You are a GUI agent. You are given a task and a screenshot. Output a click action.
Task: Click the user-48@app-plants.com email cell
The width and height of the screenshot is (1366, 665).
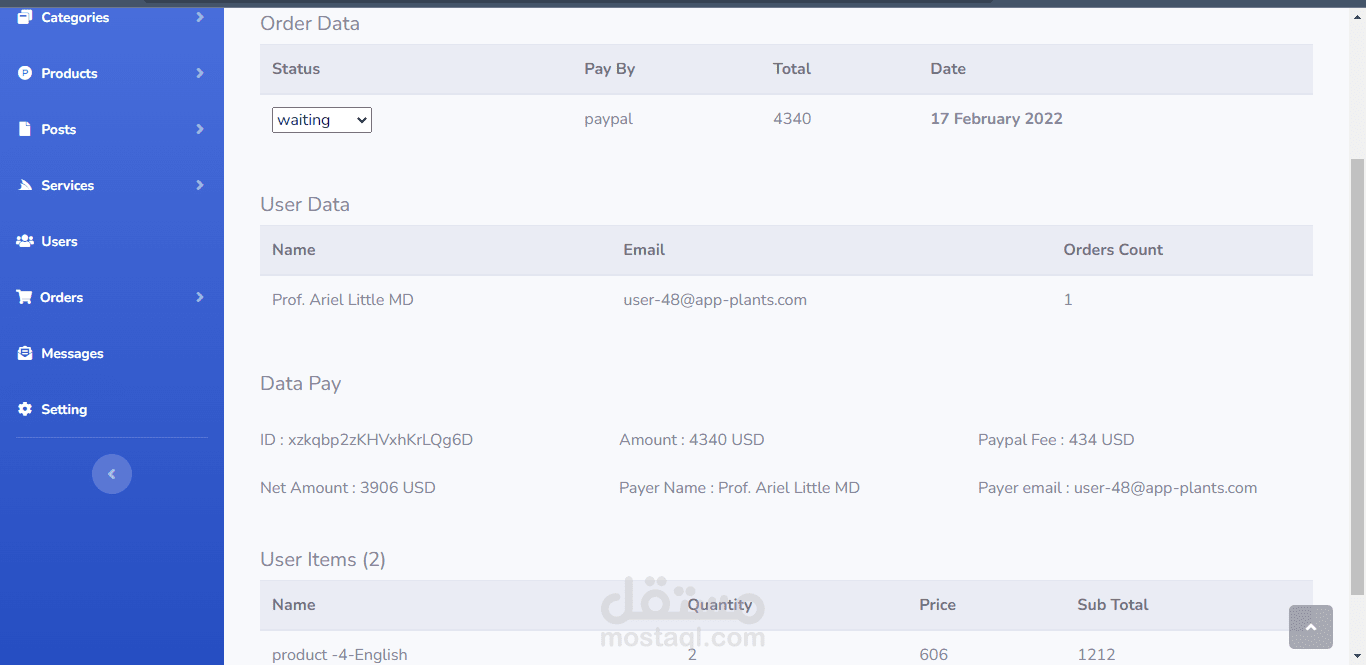[x=714, y=300]
